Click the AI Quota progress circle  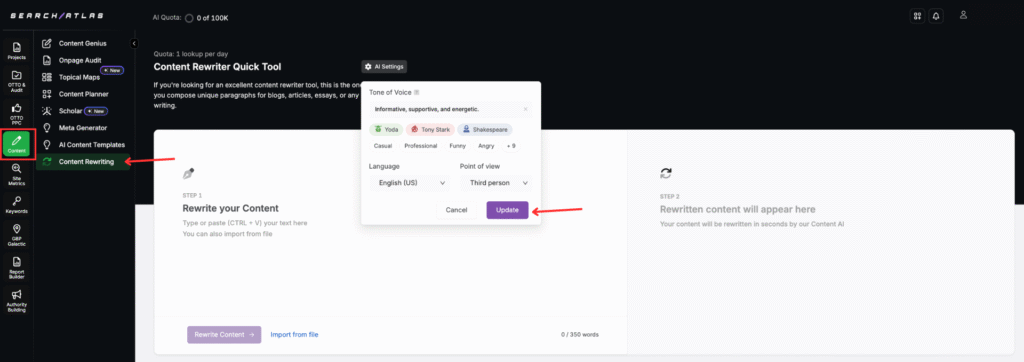(189, 18)
